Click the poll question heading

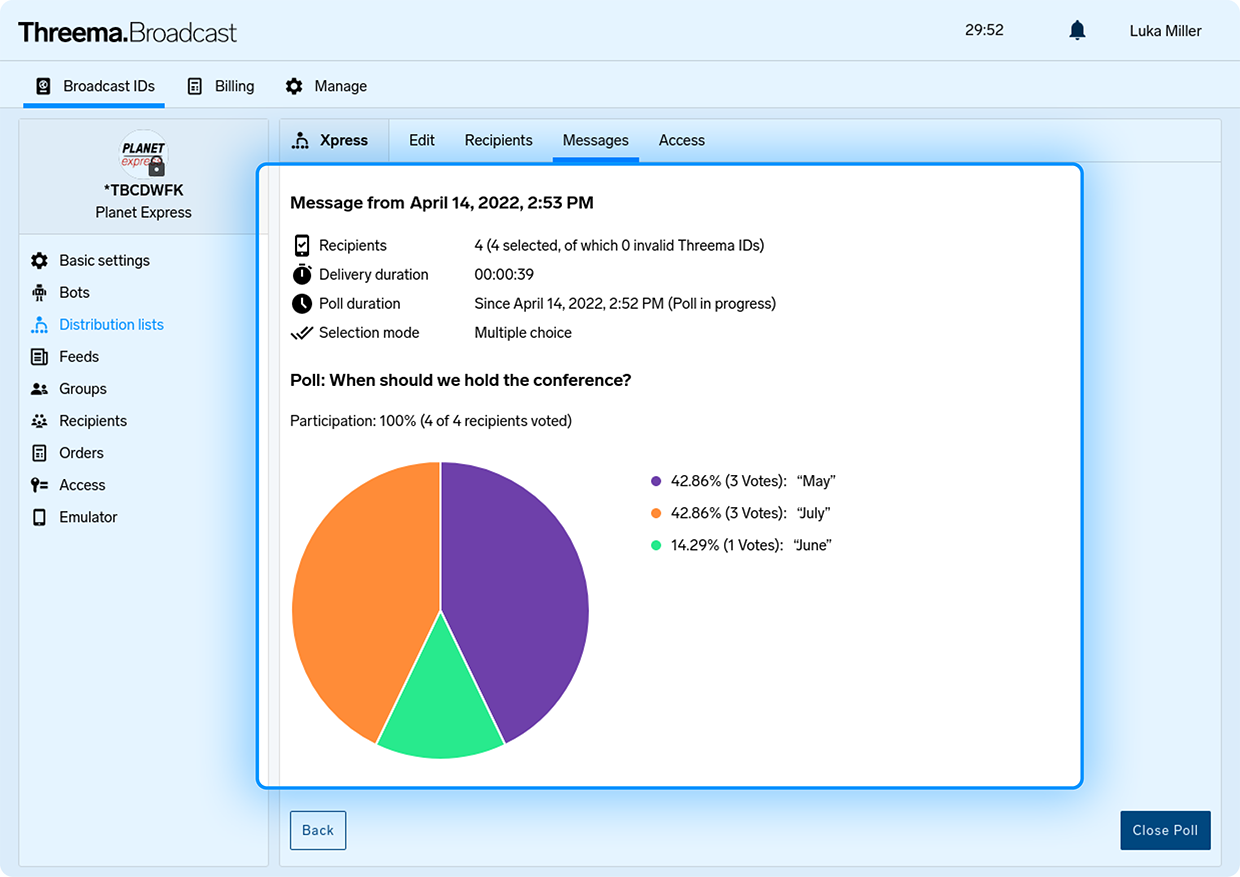click(460, 380)
